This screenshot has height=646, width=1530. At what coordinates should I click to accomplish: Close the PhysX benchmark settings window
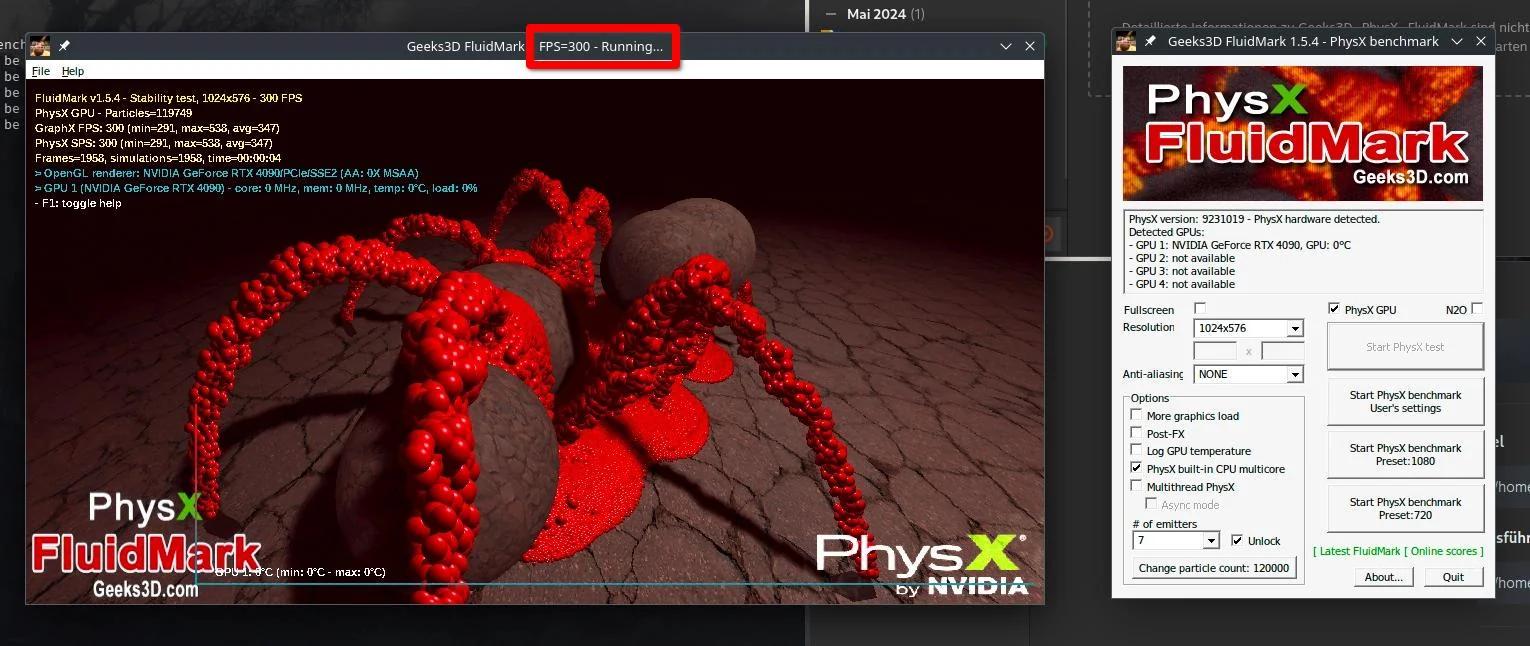click(1481, 41)
